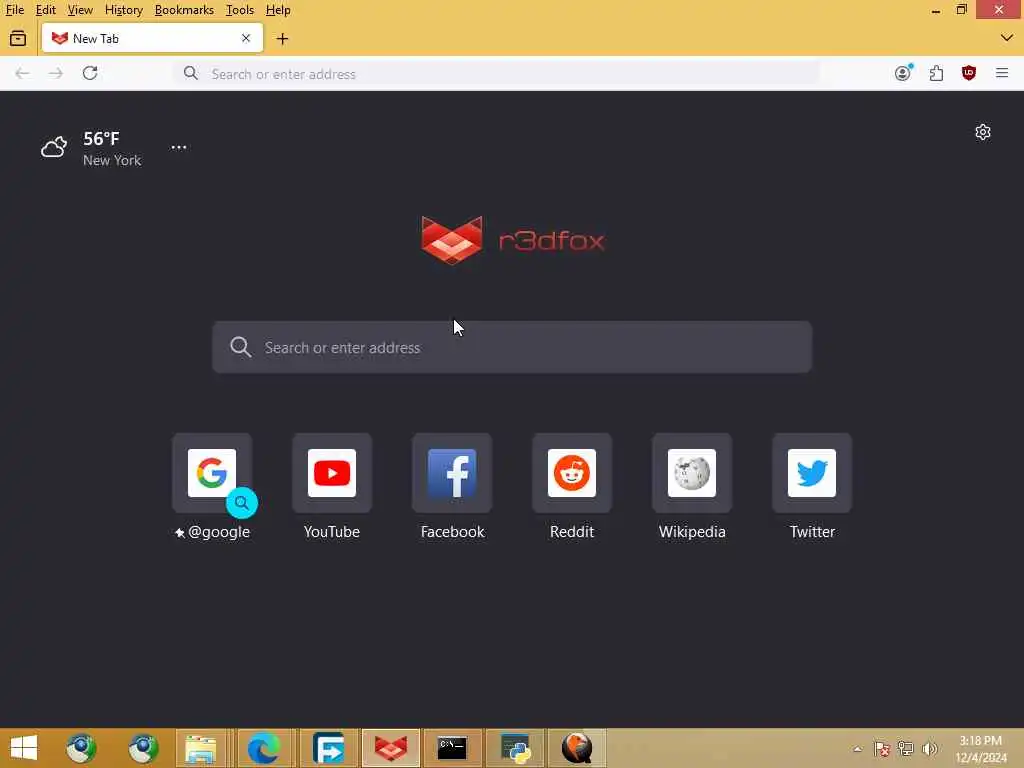Open the weather widget options menu
1024x768 pixels.
coord(179,148)
